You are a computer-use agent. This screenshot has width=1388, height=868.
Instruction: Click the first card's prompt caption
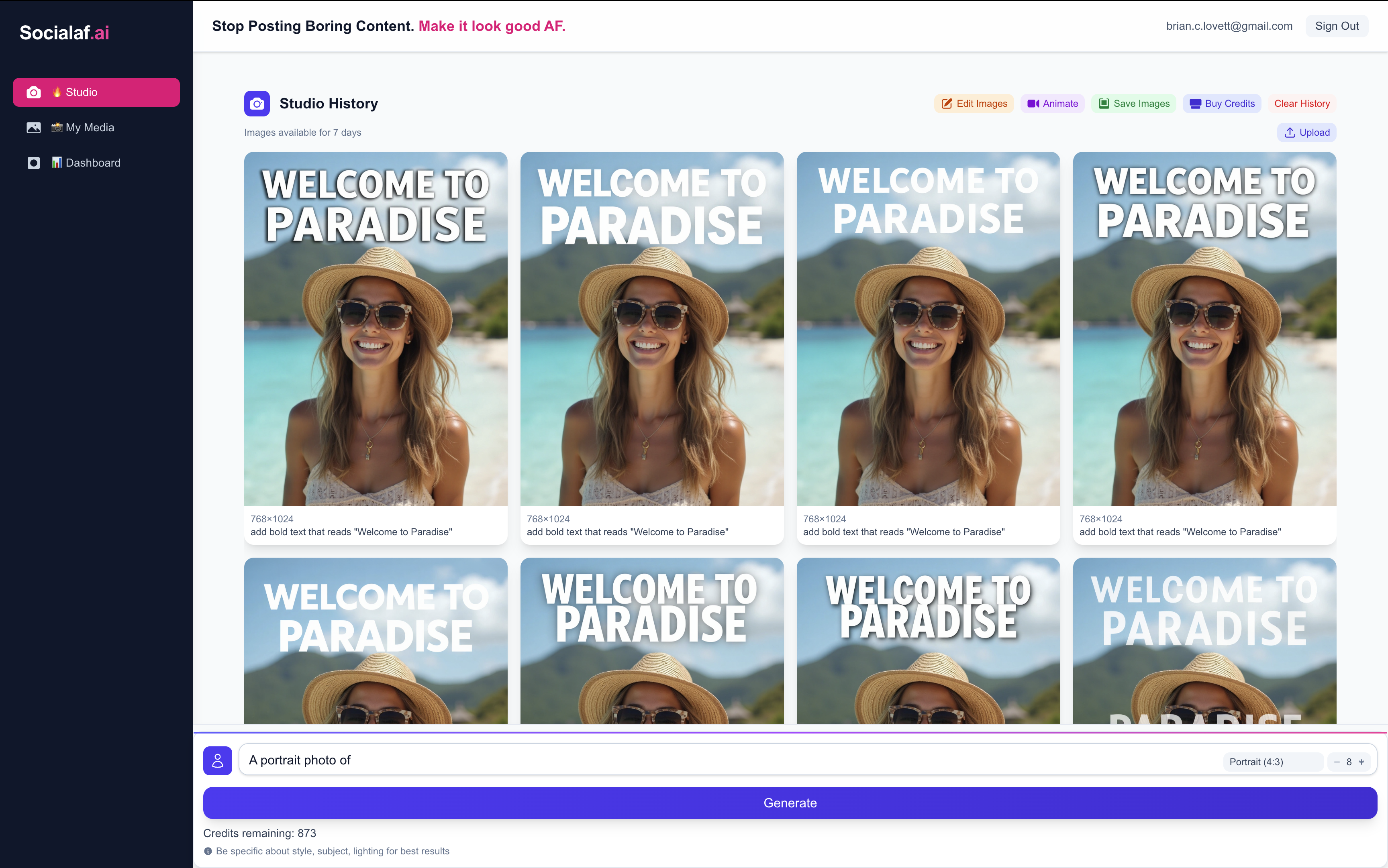pyautogui.click(x=351, y=532)
